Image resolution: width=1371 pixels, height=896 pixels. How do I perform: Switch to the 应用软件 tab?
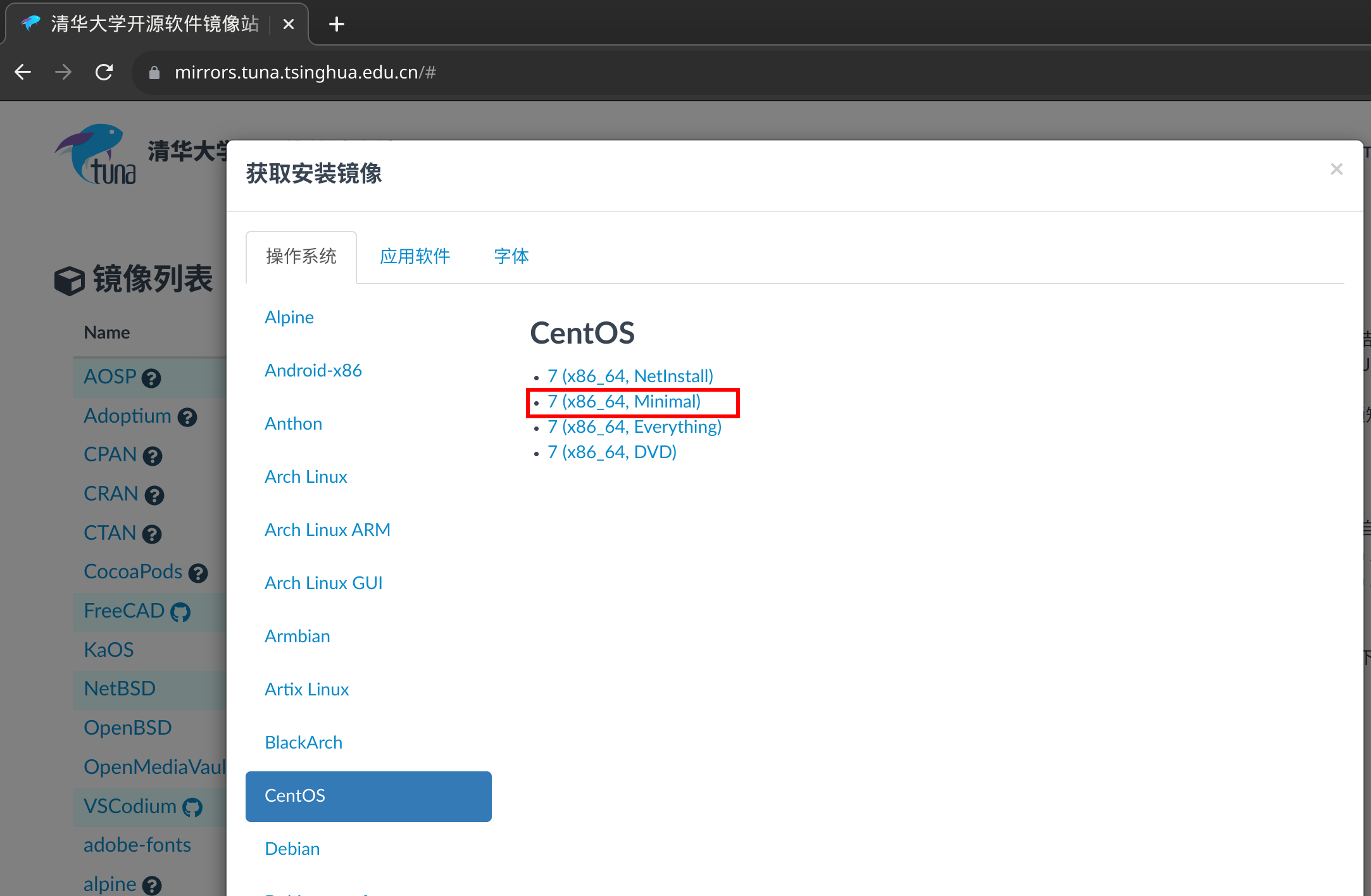(x=415, y=257)
